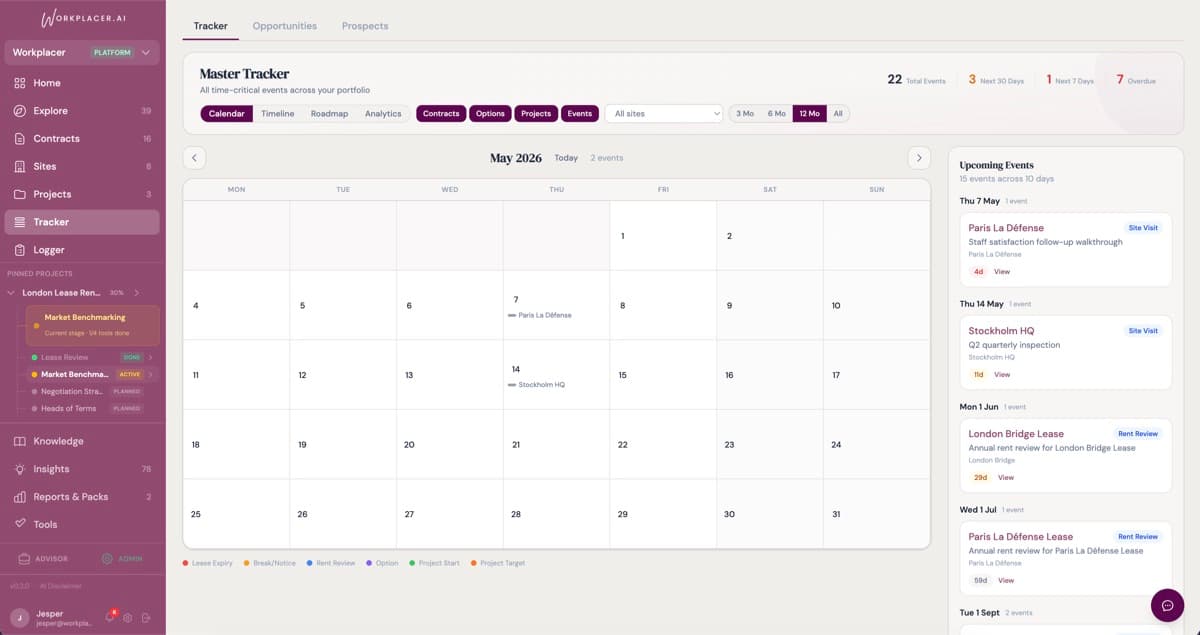This screenshot has height=635, width=1200.
Task: Expand the Lease Review stage chevron
Action: point(151,357)
